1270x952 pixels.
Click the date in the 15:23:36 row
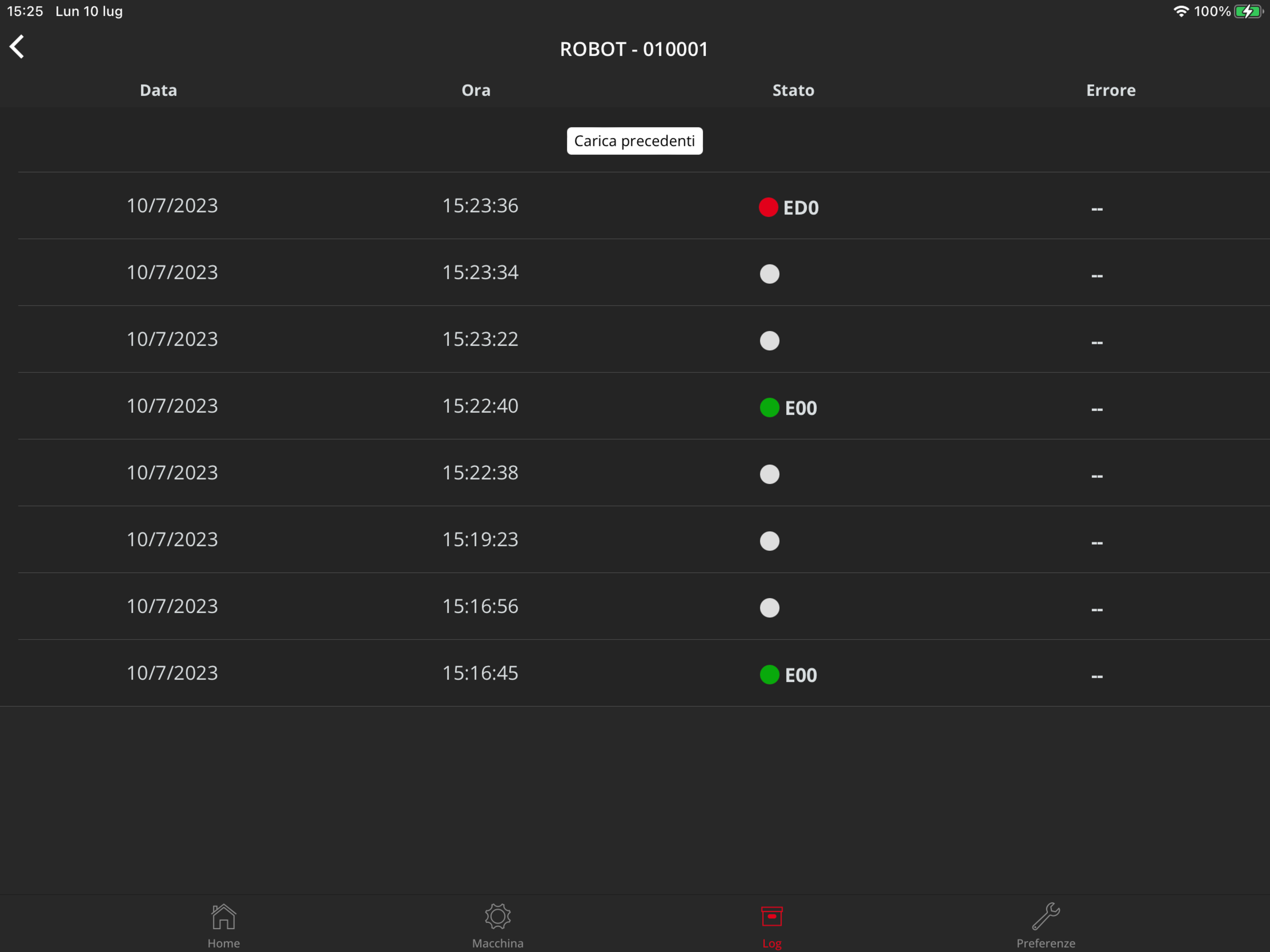click(x=172, y=205)
